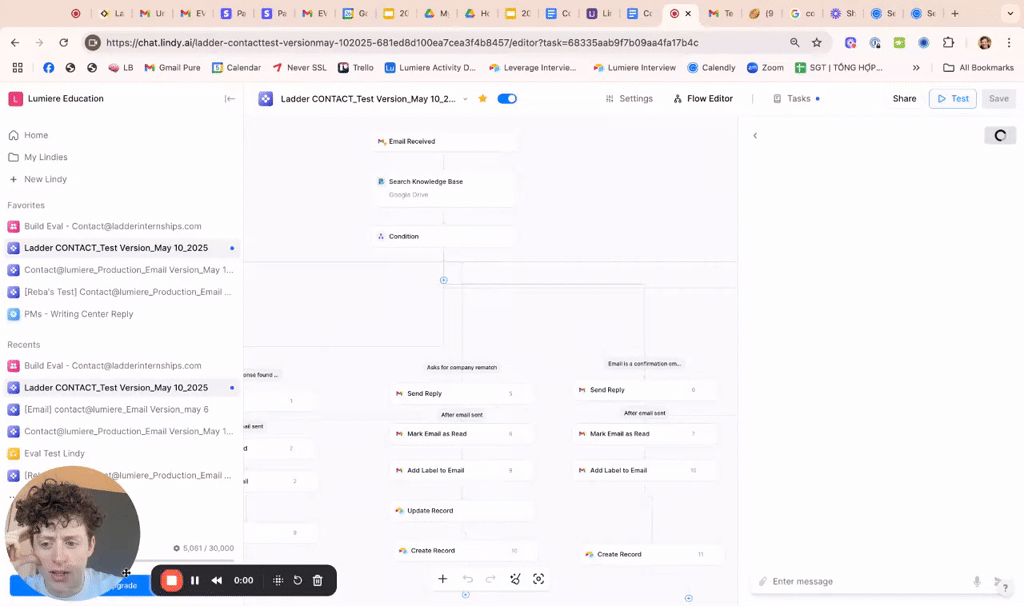Collapse the left sidebar
The height and width of the screenshot is (606, 1024).
coord(230,99)
